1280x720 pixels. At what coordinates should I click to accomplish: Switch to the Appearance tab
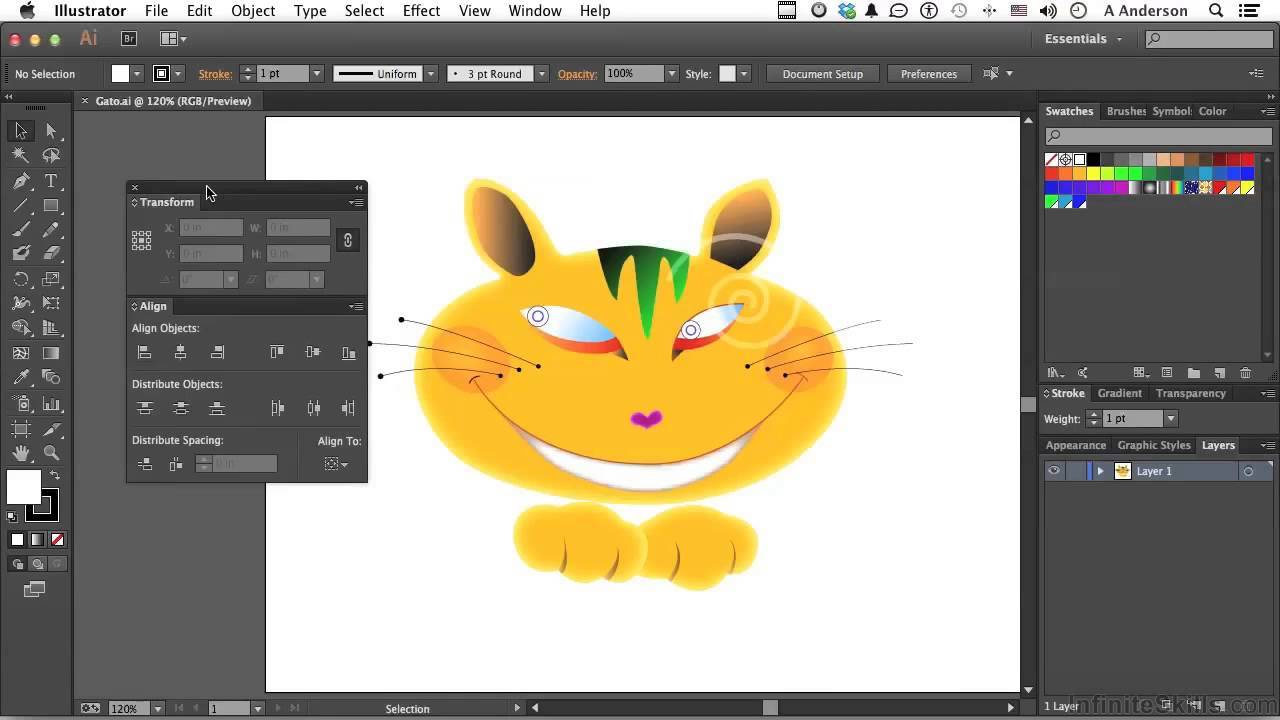tap(1075, 445)
